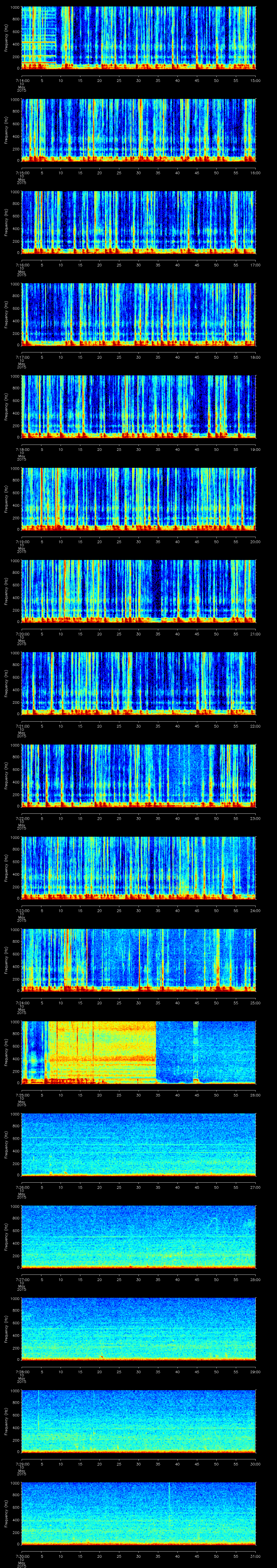Select the 7:18:00 time label

22,449
